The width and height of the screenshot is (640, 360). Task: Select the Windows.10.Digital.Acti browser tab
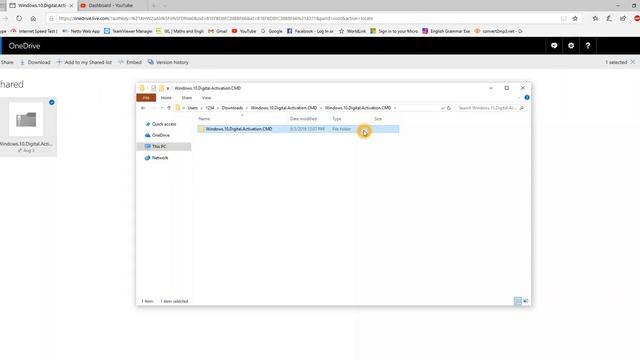tap(38, 6)
